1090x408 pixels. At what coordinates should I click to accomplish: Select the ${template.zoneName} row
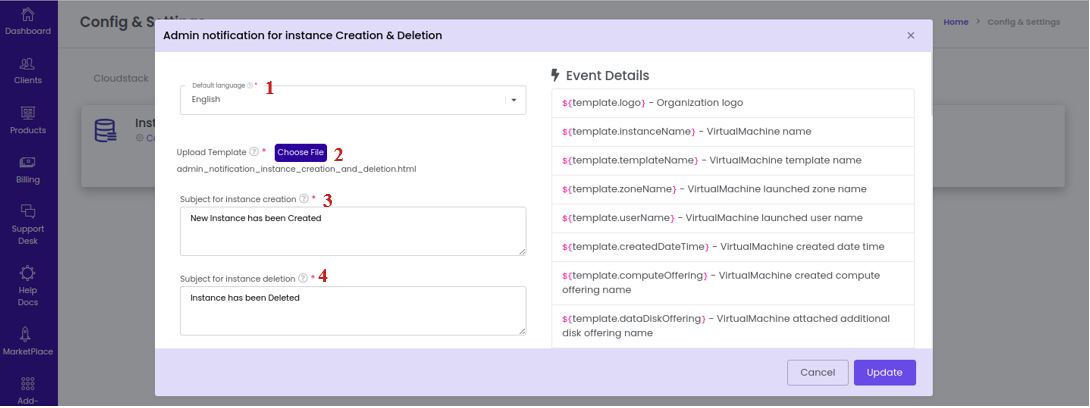pos(733,189)
